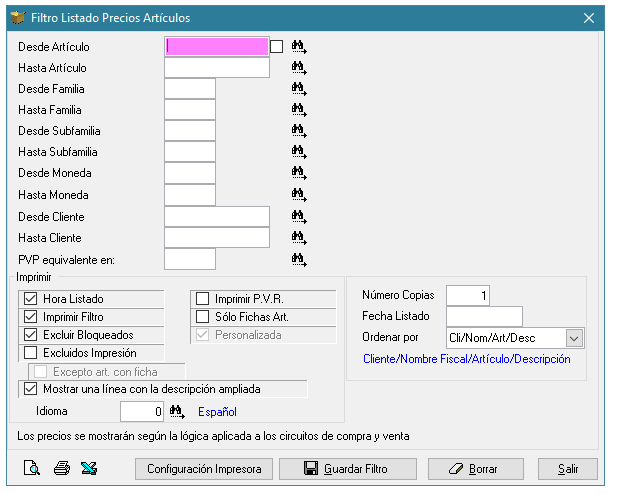The width and height of the screenshot is (617, 493).
Task: Click the Borrar button
Action: pyautogui.click(x=475, y=468)
